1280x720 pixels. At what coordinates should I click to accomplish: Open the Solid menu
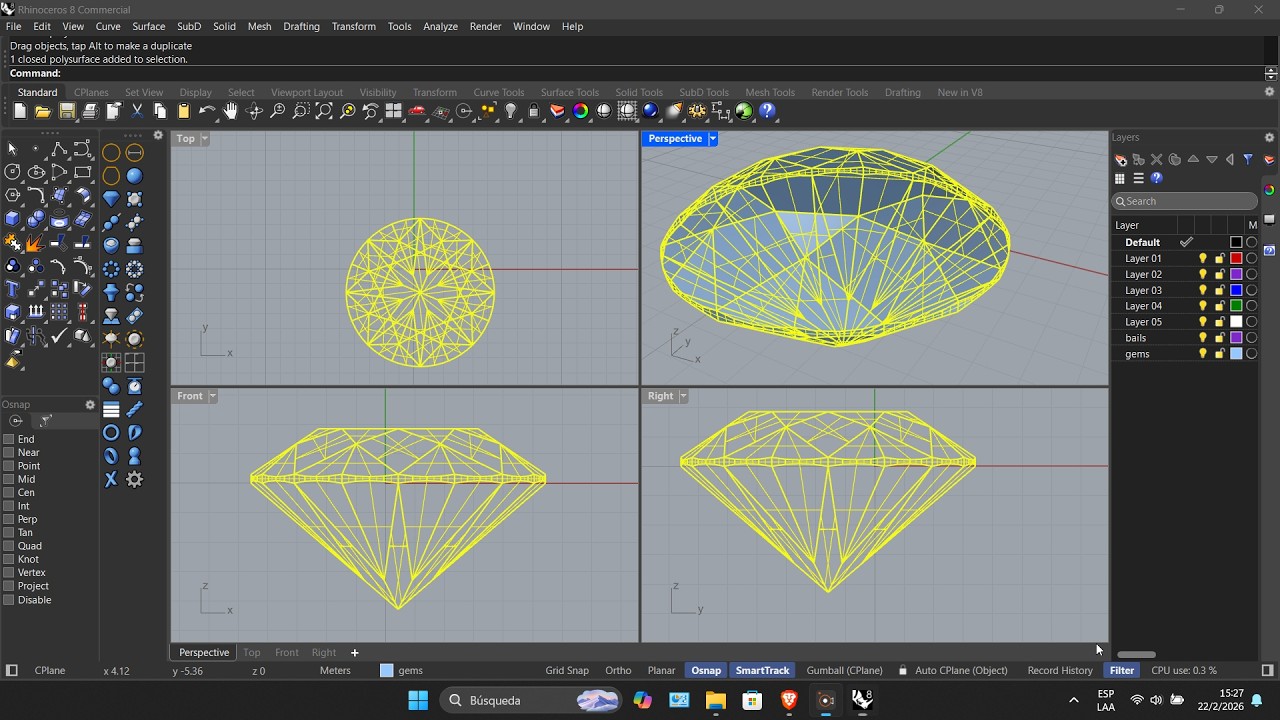click(x=224, y=26)
